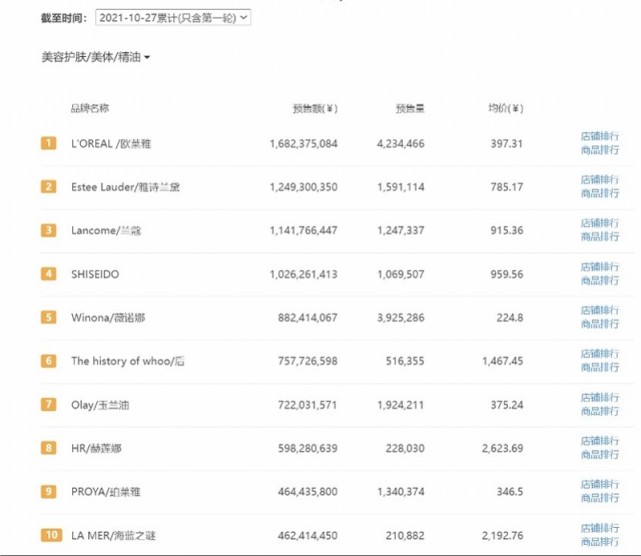Open 店铺排行 for PROYA row

click(600, 484)
